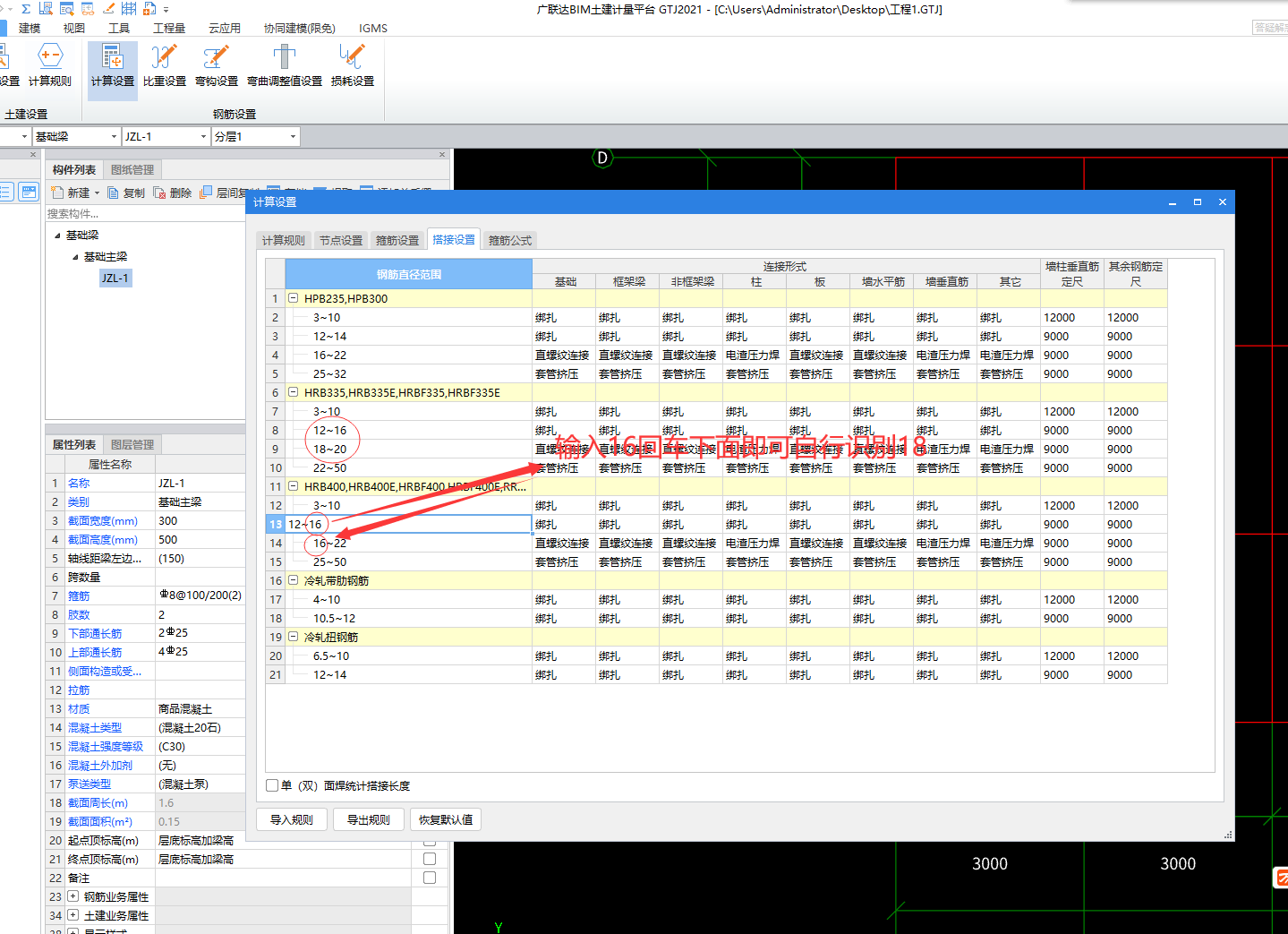The image size is (1288, 934).
Task: Open the 建模 ribbon tab
Action: pyautogui.click(x=30, y=28)
